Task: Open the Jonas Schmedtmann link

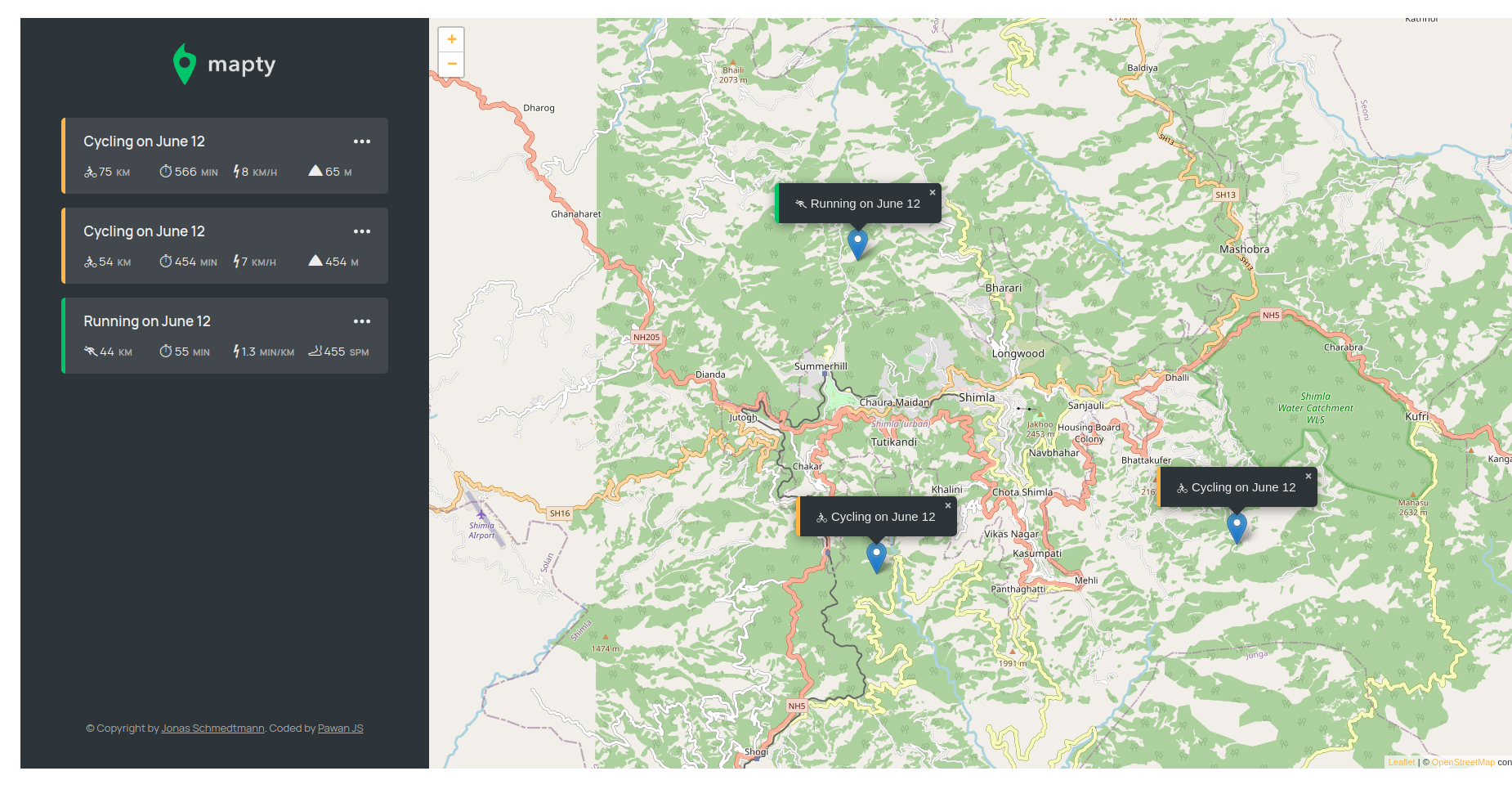Action: [212, 728]
